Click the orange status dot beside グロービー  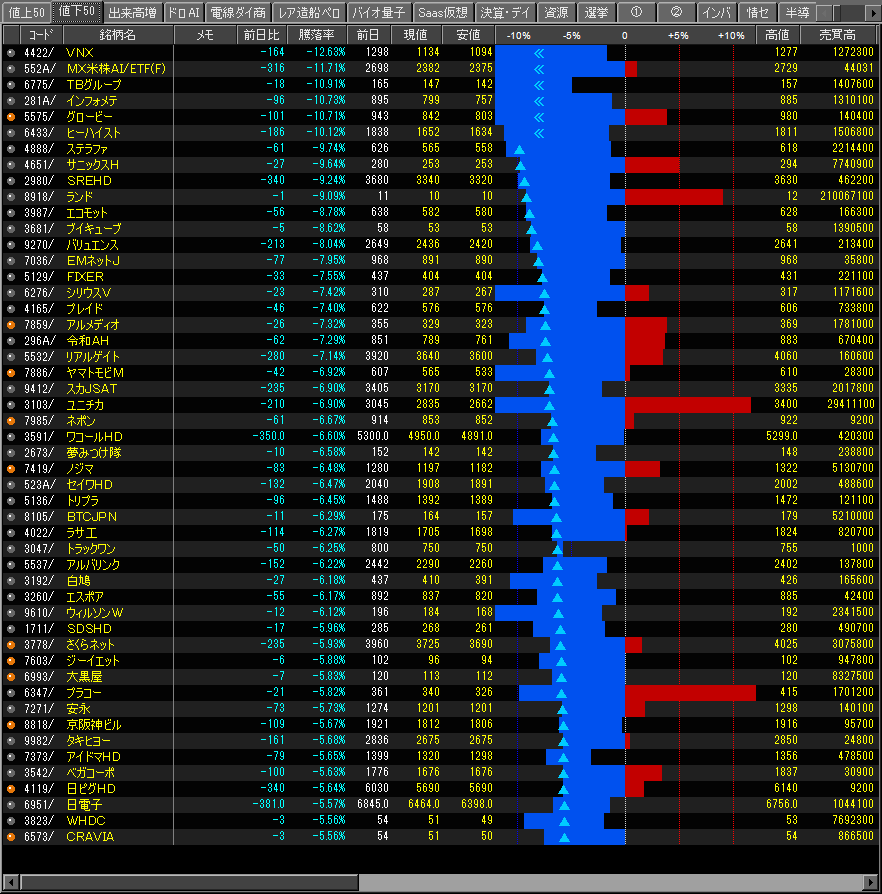click(11, 117)
